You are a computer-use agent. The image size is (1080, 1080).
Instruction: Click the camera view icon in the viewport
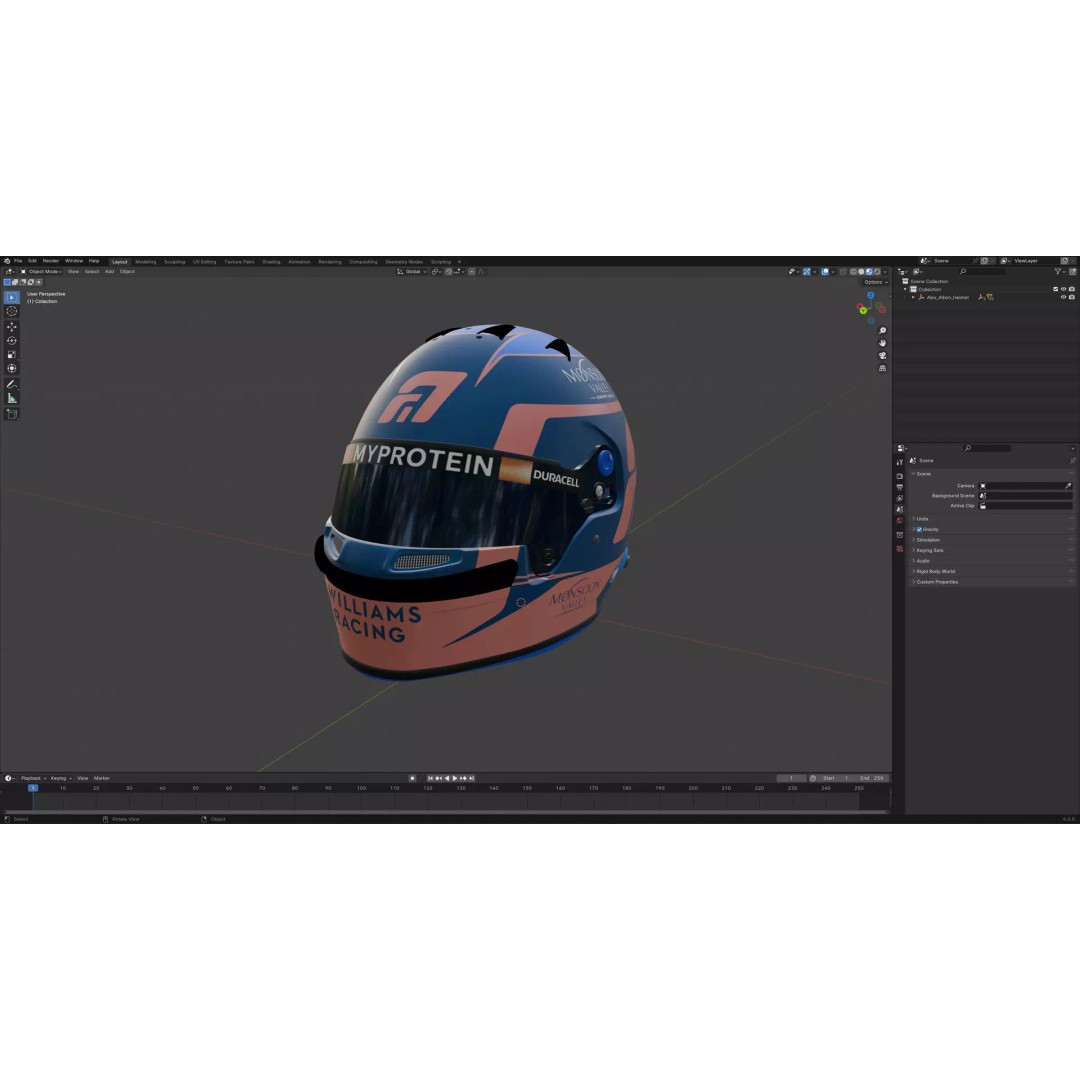[882, 356]
